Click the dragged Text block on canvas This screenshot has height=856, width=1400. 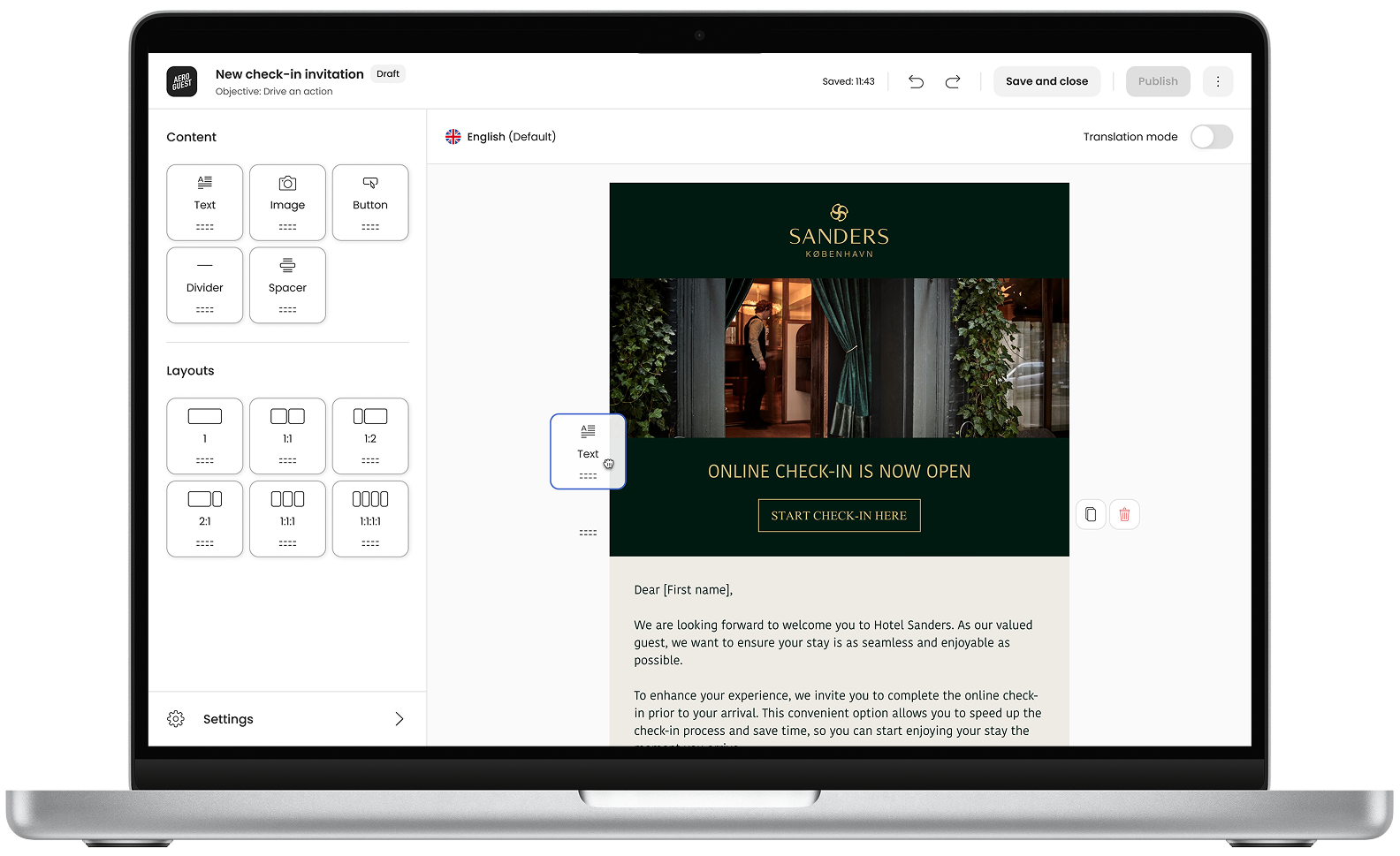point(588,451)
